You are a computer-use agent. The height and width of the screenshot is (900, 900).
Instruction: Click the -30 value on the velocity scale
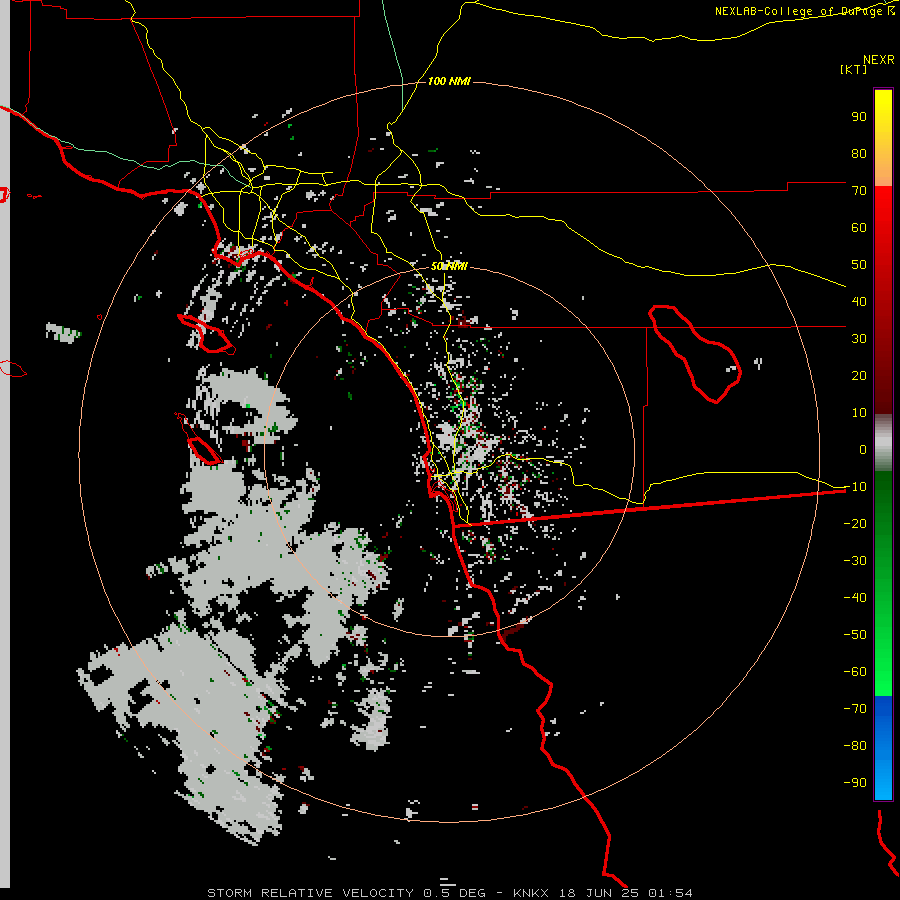pos(855,561)
